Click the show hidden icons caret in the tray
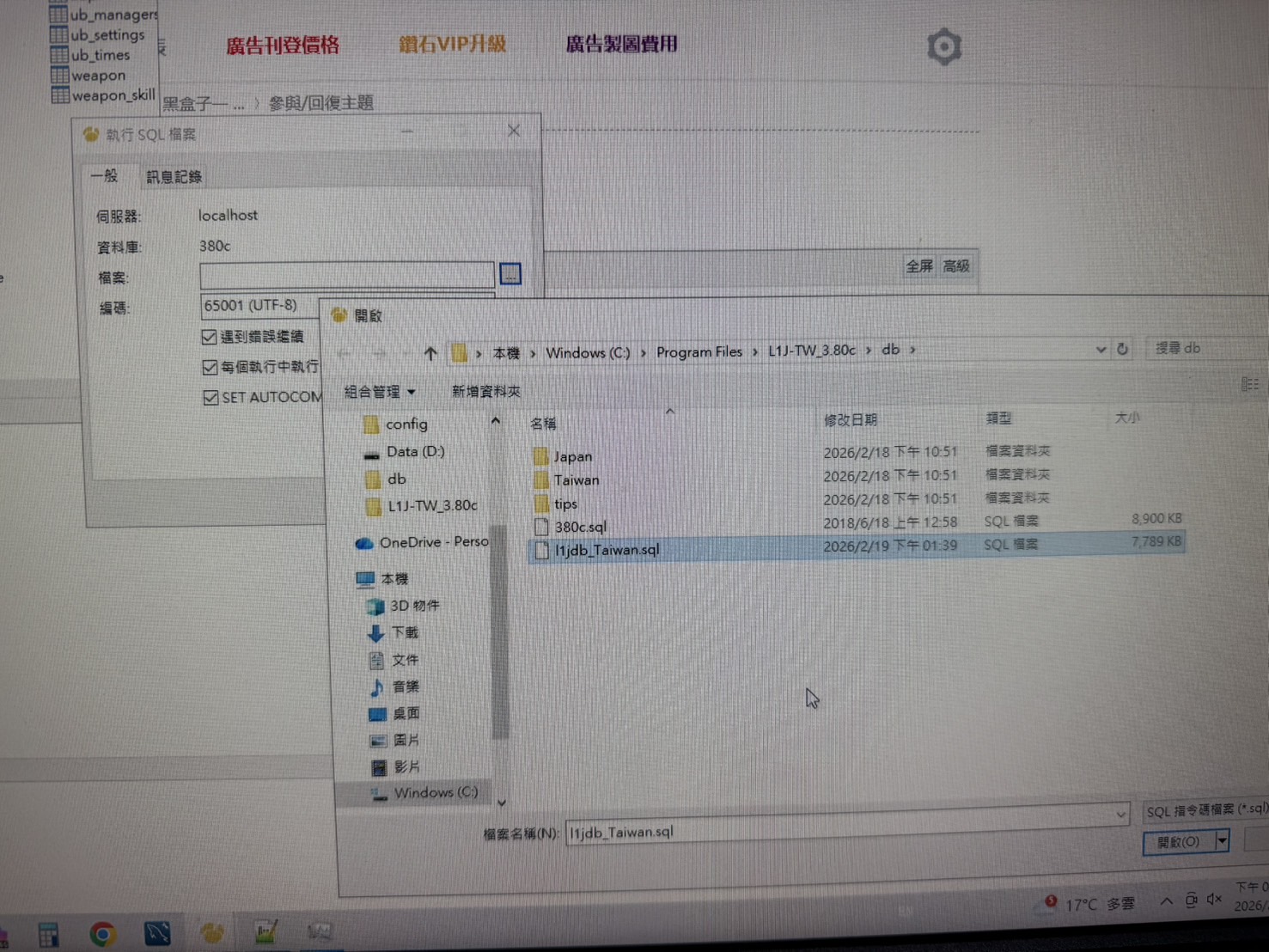 (x=1166, y=900)
